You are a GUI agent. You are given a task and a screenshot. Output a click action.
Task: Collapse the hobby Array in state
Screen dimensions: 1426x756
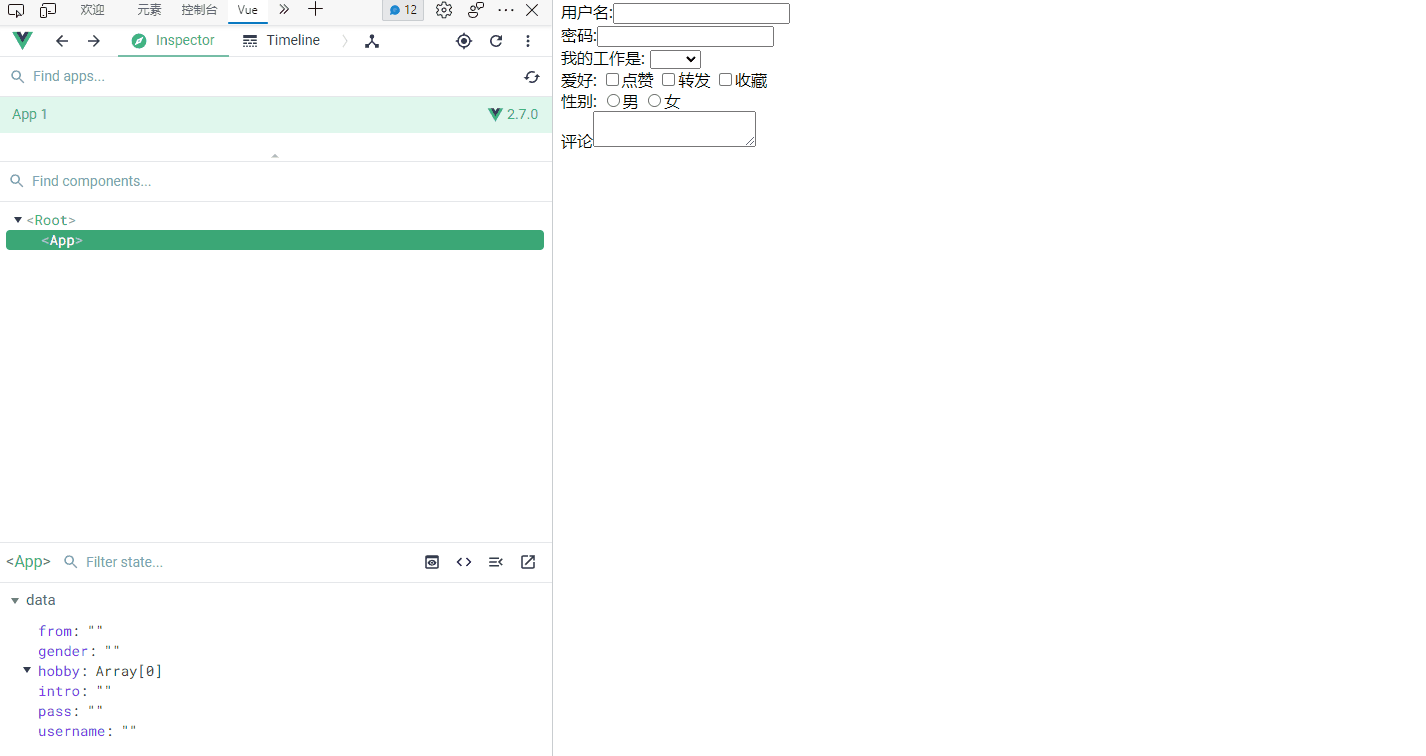pyautogui.click(x=26, y=670)
